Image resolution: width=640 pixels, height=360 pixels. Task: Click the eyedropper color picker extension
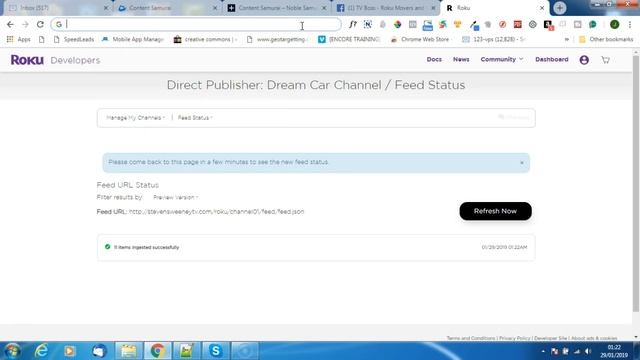(473, 25)
